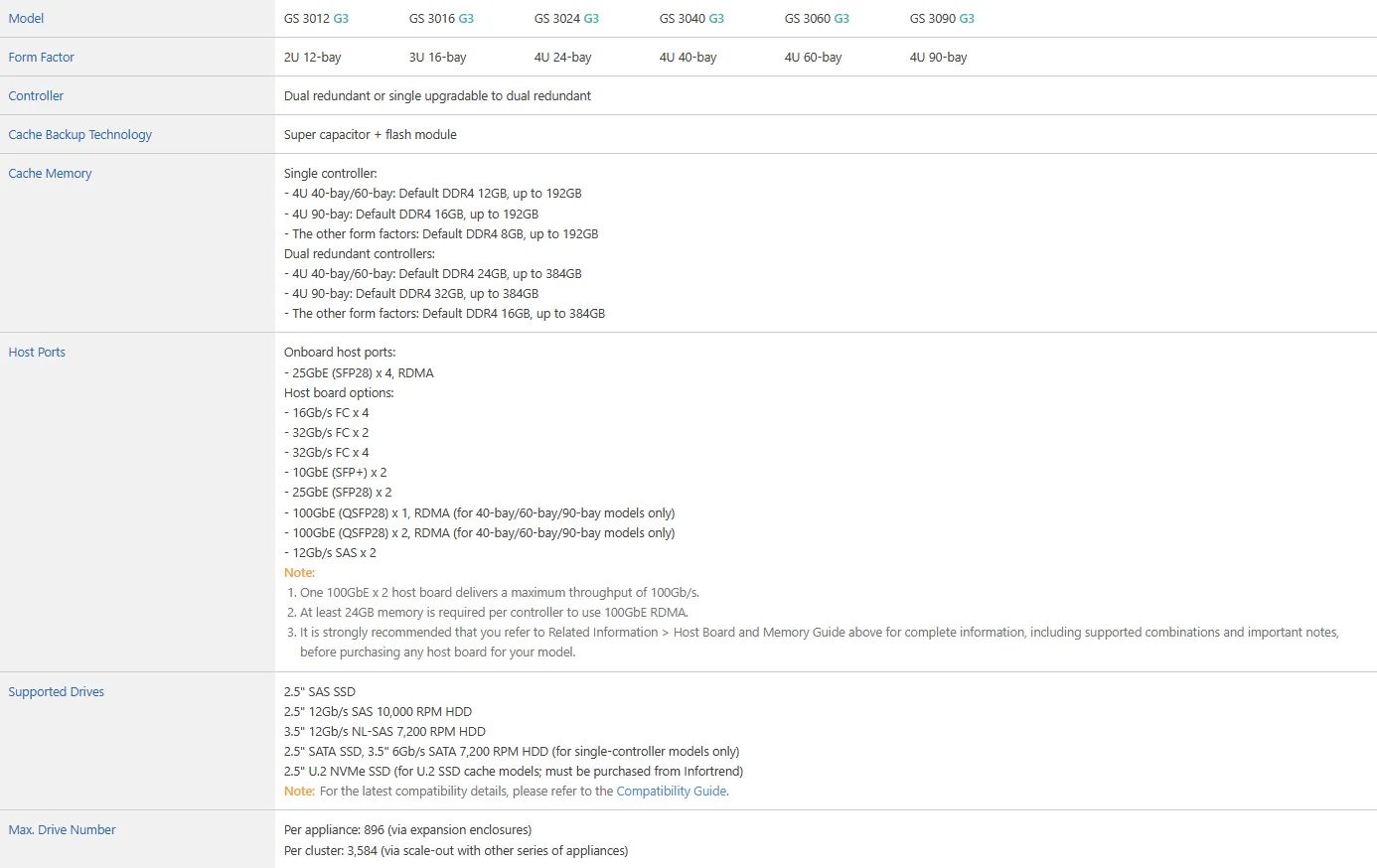This screenshot has height=868, width=1377.
Task: Open the Compatibility Guide link
Action: pos(672,792)
